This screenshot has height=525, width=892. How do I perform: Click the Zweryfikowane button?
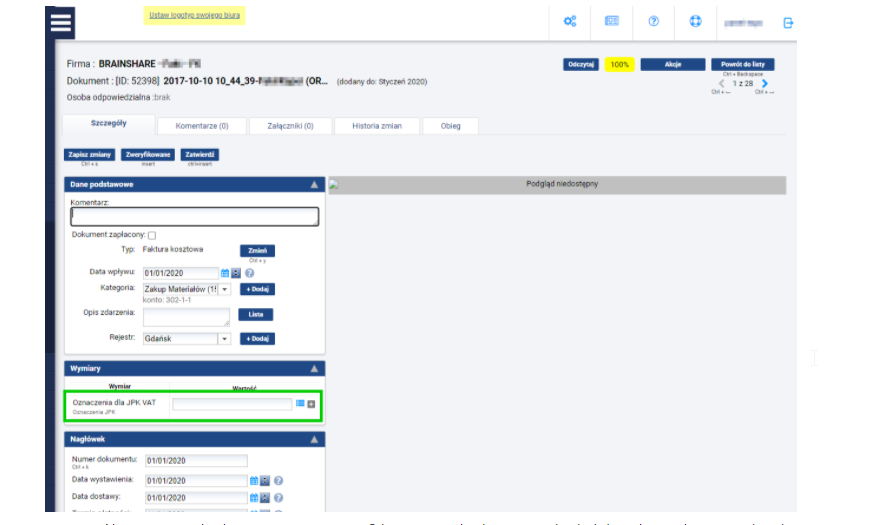pyautogui.click(x=148, y=155)
